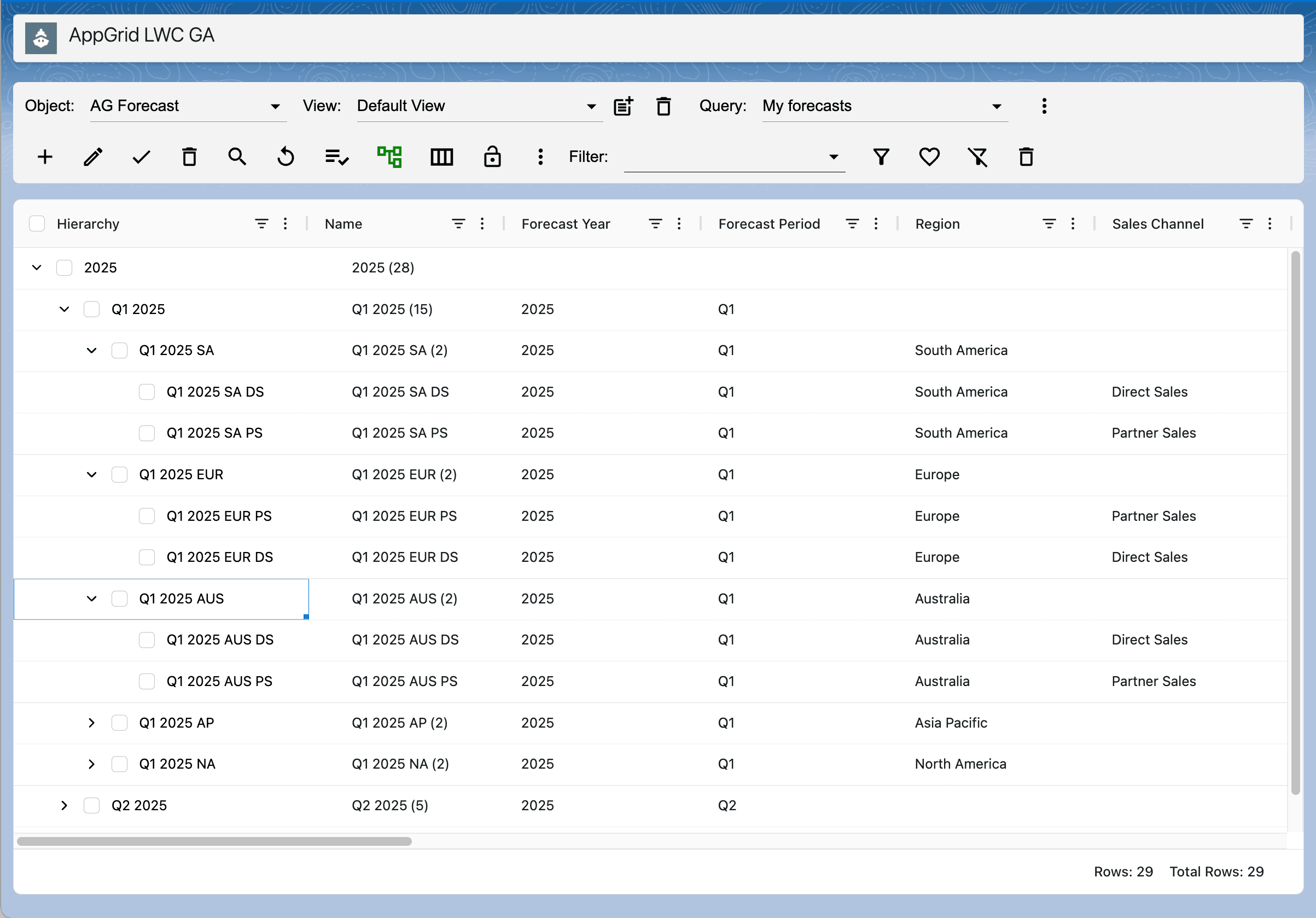
Task: Check the Q1 2025 SA DS checkbox
Action: click(x=147, y=392)
